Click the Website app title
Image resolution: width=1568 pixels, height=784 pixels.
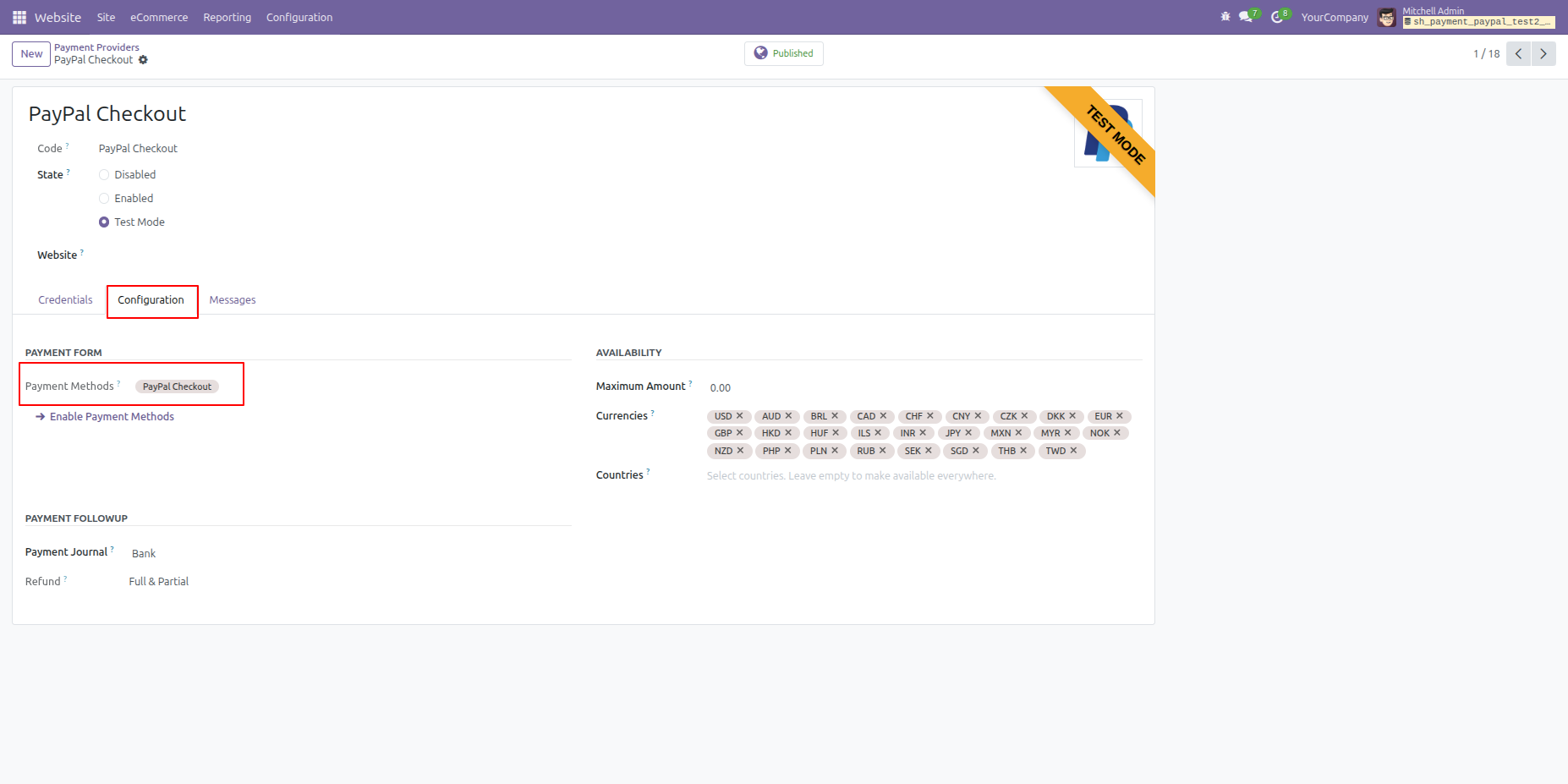point(58,17)
